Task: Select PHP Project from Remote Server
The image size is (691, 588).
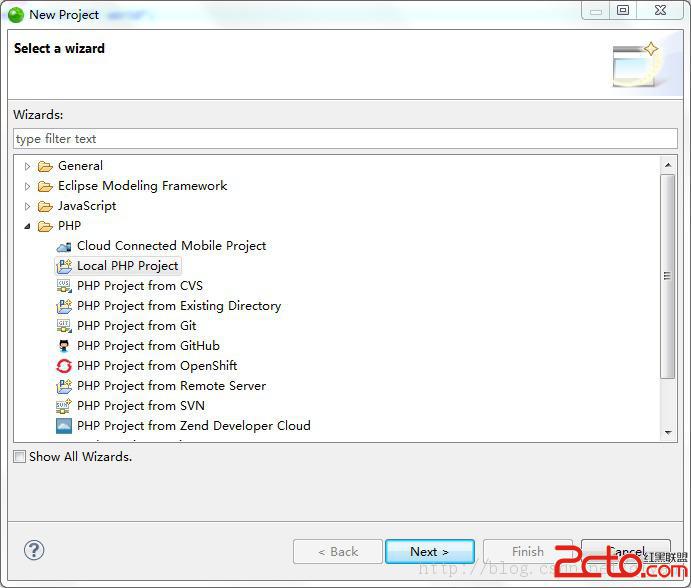Action: pyautogui.click(x=171, y=386)
